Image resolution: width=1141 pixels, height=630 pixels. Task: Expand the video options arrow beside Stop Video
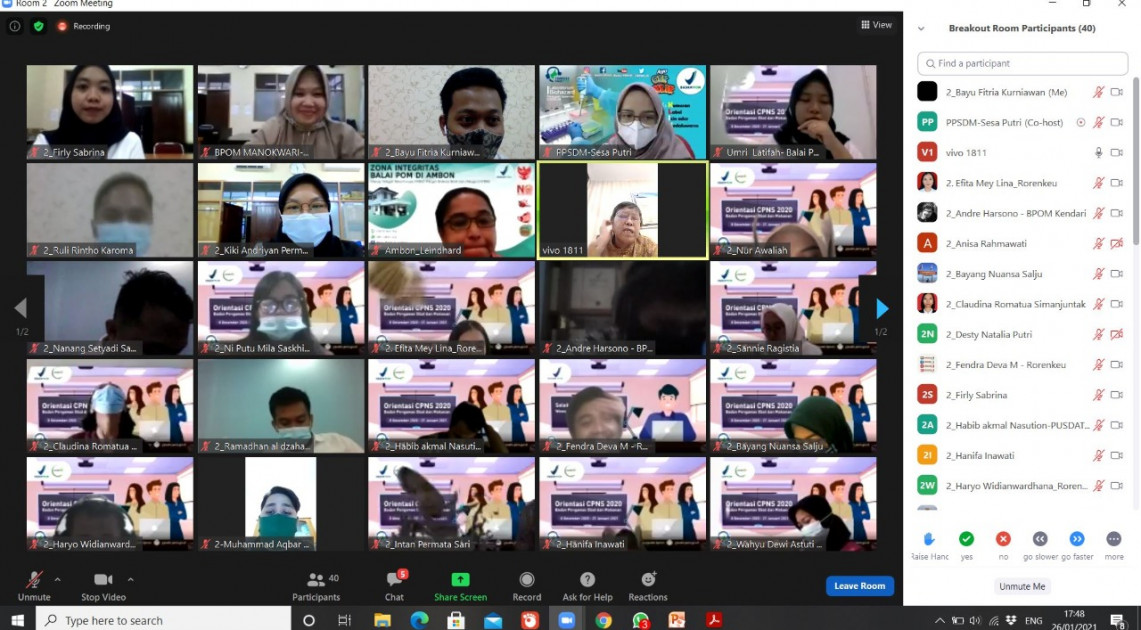[130, 580]
